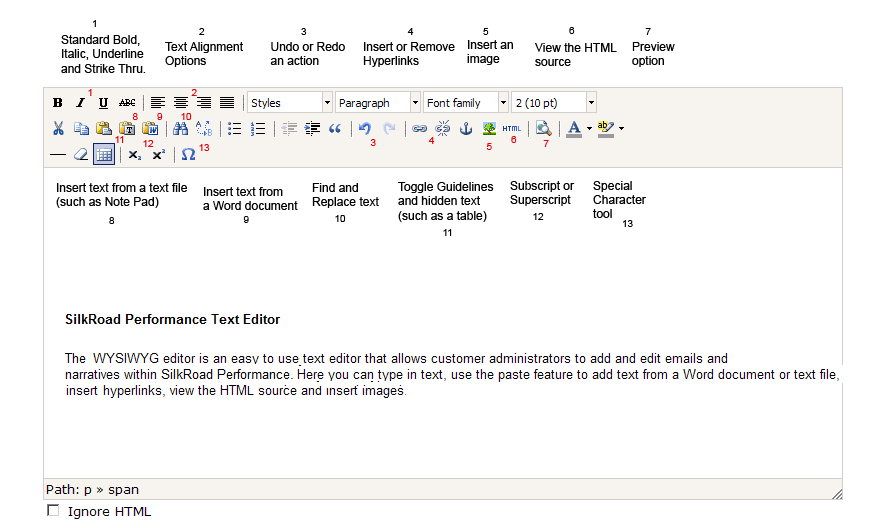The image size is (889, 528).
Task: Open the Styles dropdown
Action: pyautogui.click(x=290, y=103)
